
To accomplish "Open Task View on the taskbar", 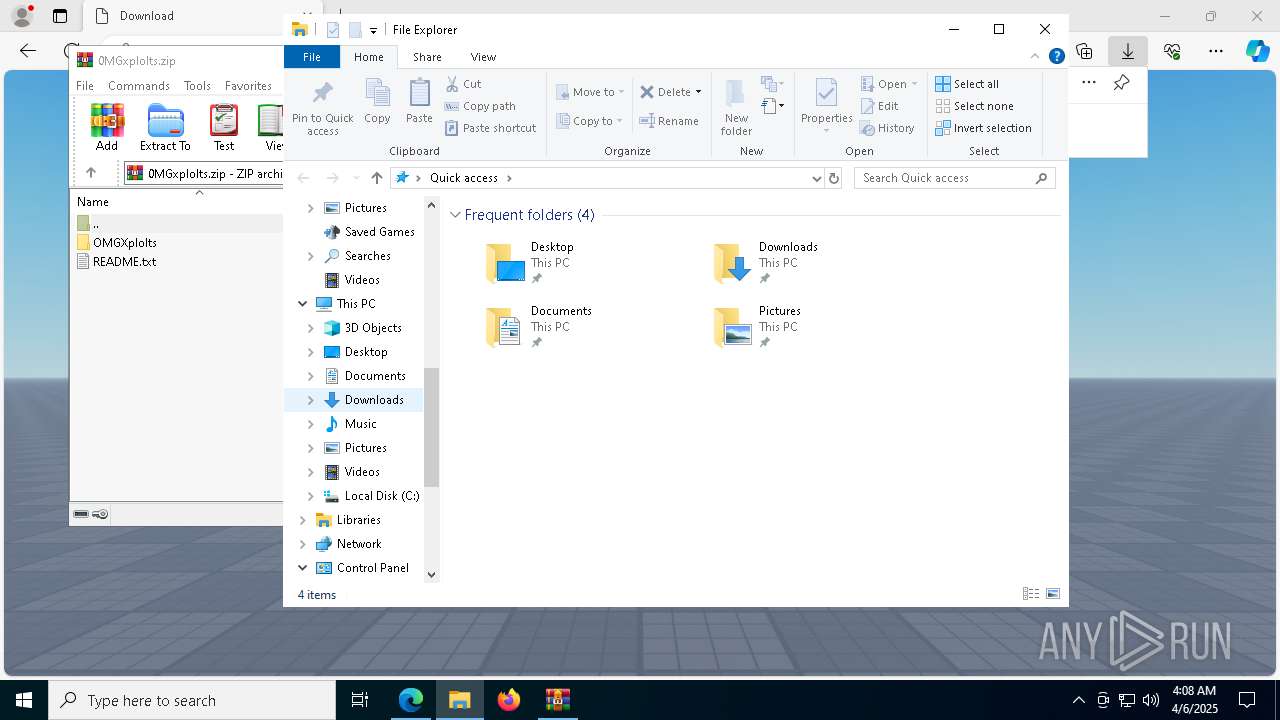I will 360,700.
